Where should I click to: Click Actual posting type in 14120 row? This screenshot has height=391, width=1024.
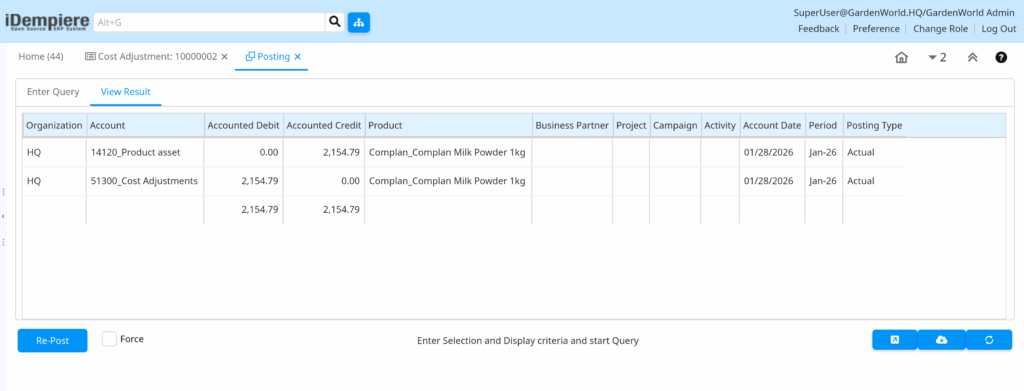pyautogui.click(x=861, y=152)
